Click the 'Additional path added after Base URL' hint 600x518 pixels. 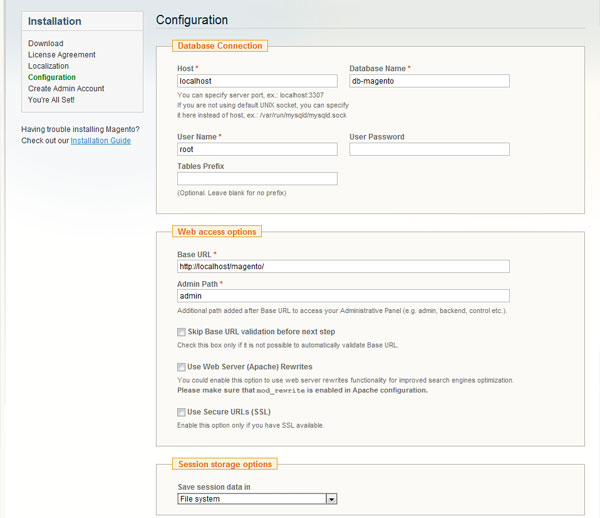tap(342, 311)
